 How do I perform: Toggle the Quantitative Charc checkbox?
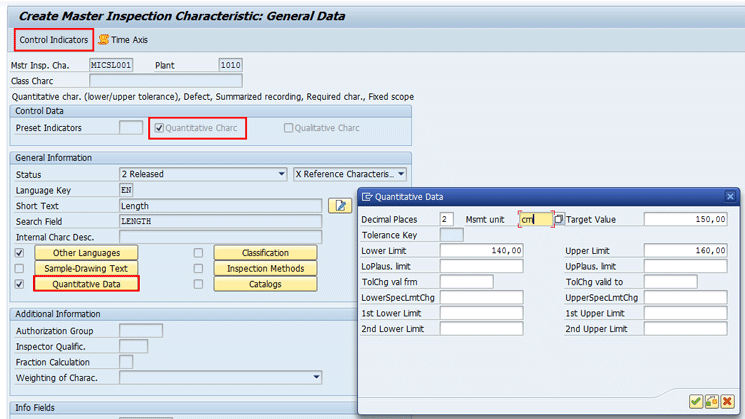point(158,128)
